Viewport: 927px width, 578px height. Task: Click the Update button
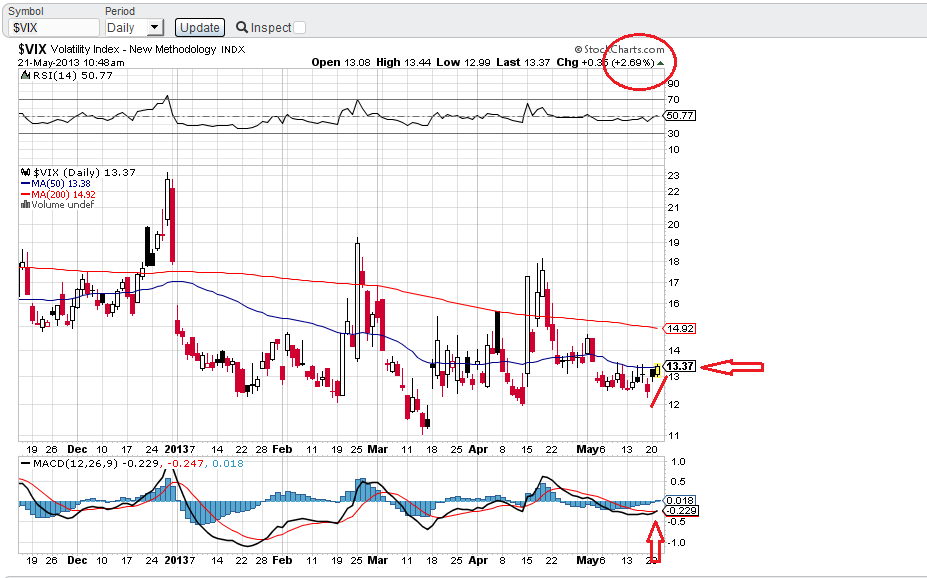200,28
